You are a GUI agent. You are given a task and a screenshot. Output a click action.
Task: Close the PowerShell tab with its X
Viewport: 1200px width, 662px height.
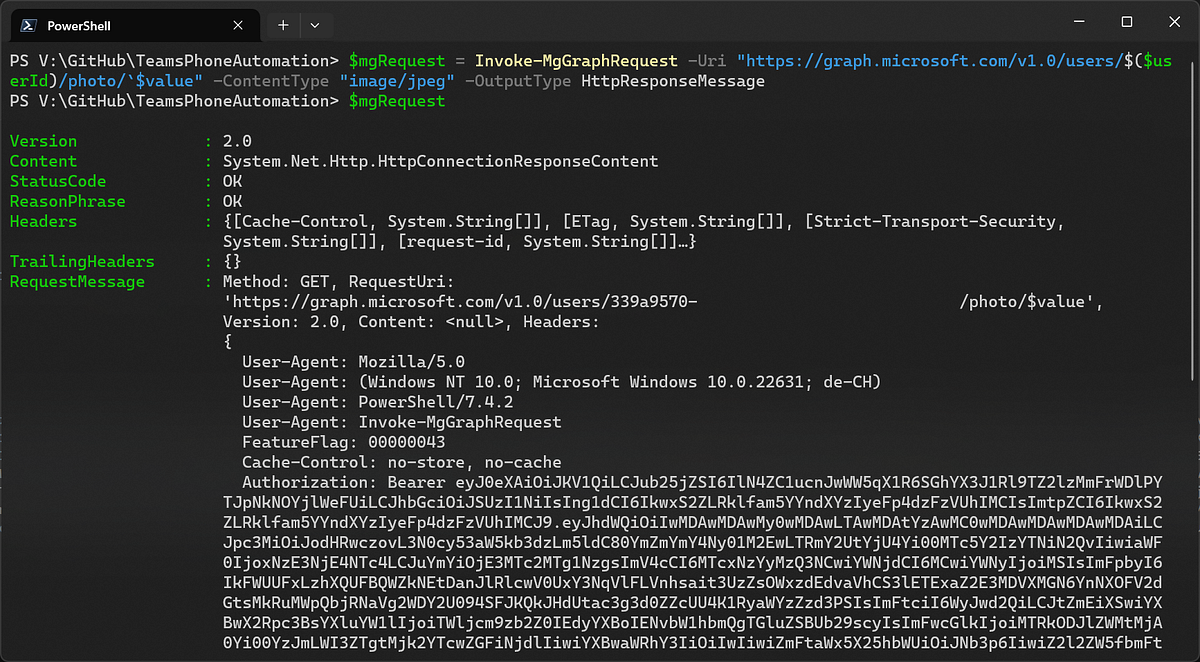237,24
